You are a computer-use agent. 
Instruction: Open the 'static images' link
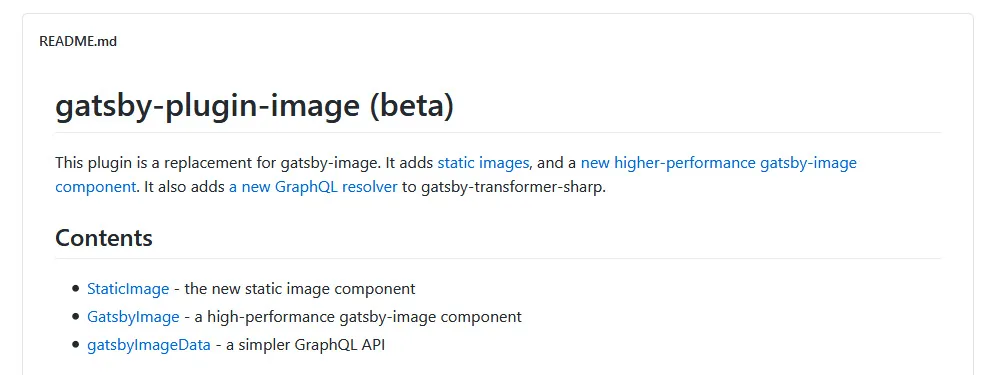click(x=483, y=163)
